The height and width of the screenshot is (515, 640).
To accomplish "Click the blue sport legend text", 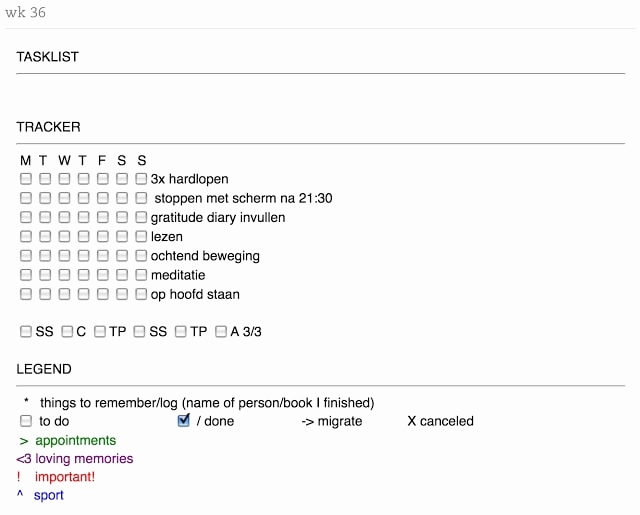I will click(x=49, y=495).
